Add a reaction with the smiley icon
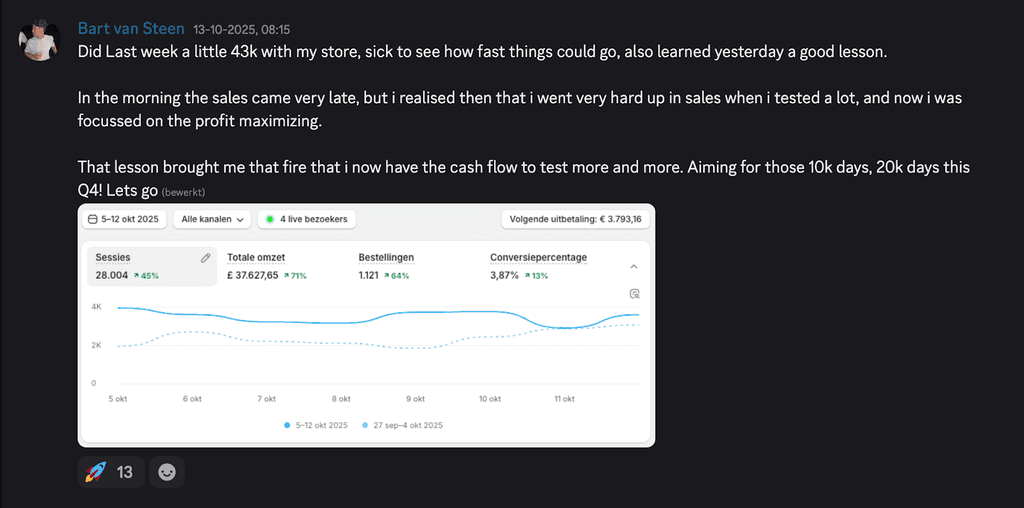1024x508 pixels. pos(167,472)
